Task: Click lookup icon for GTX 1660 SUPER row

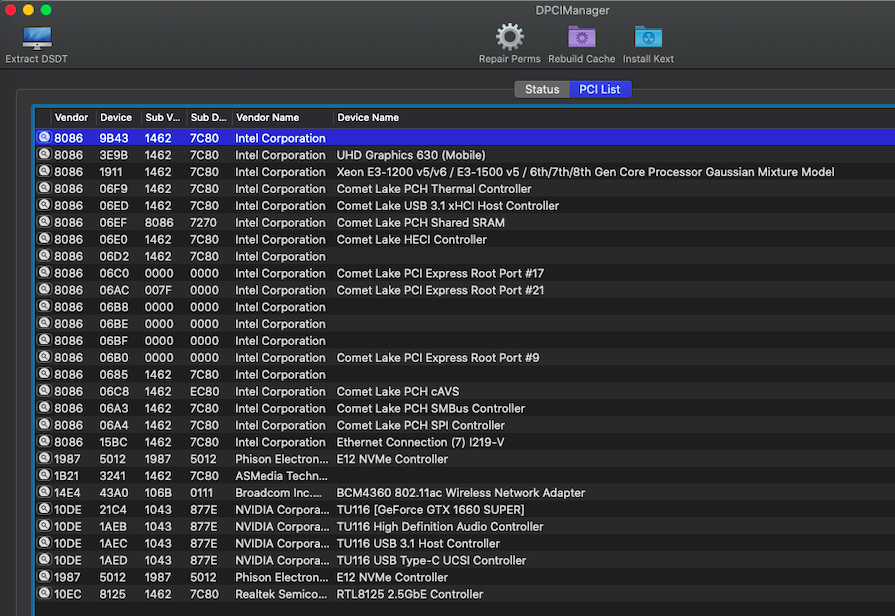Action: pyautogui.click(x=44, y=509)
